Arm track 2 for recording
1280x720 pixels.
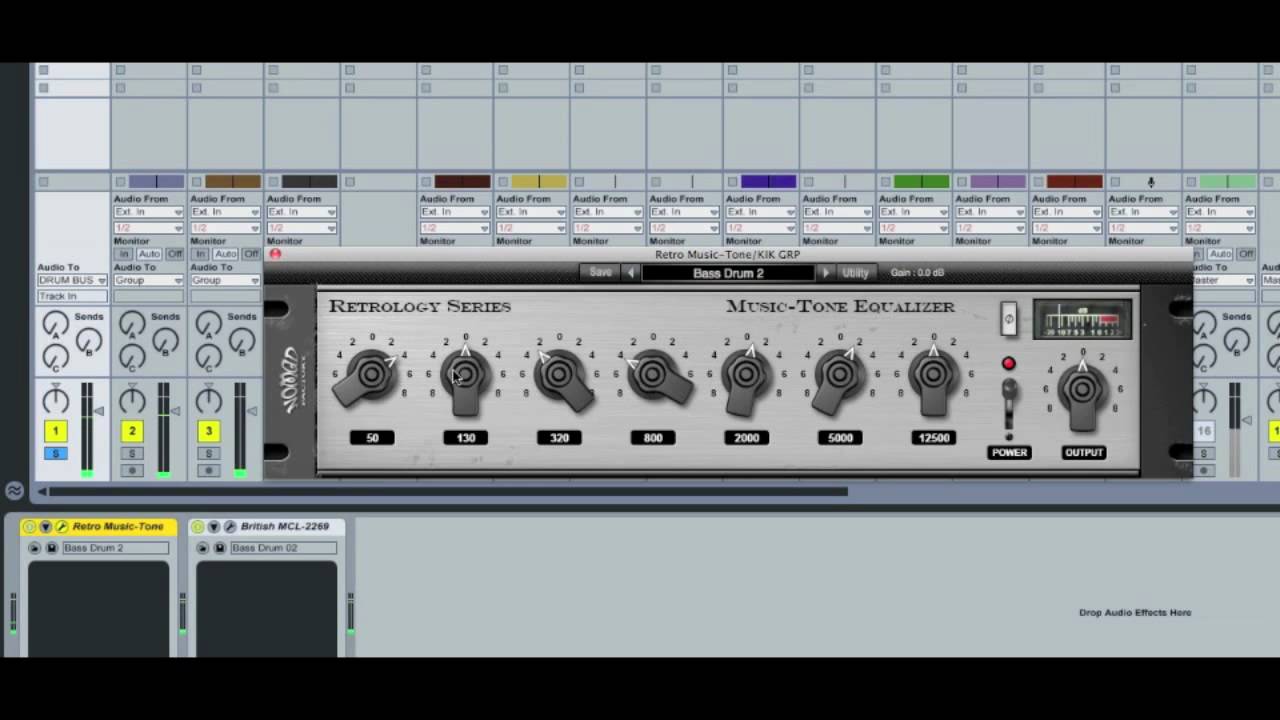coord(132,470)
